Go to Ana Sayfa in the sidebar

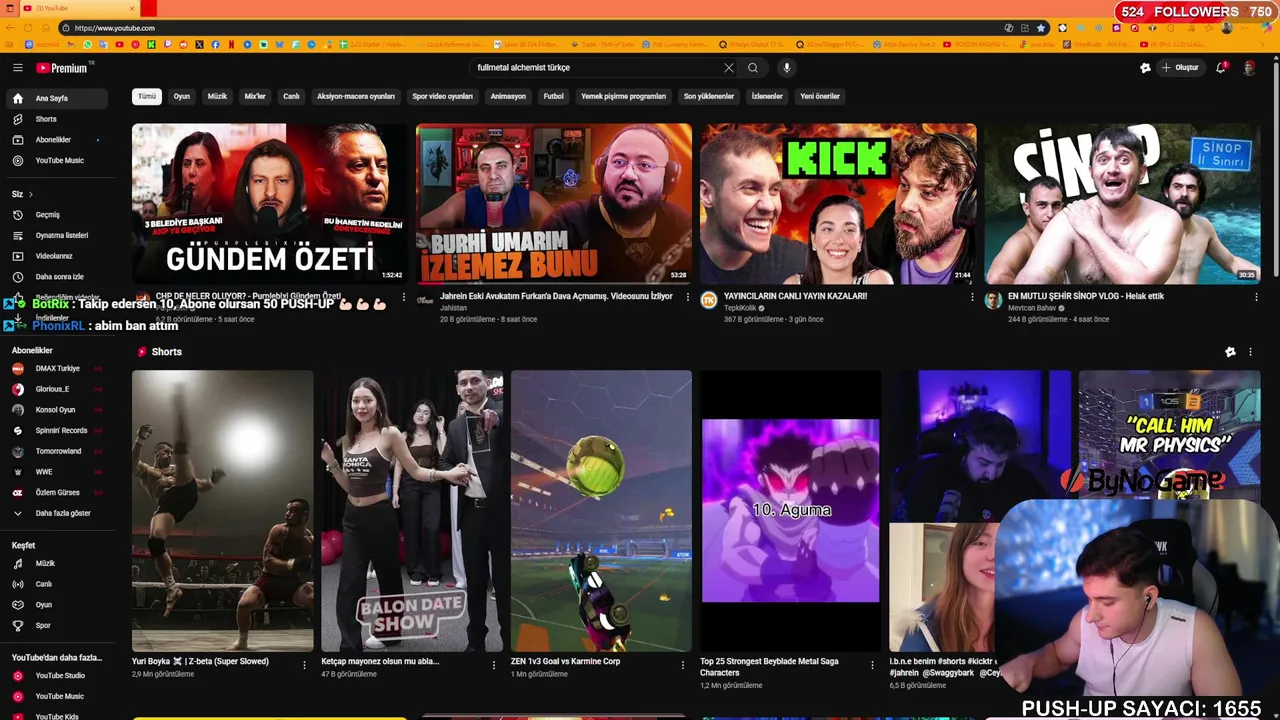pyautogui.click(x=57, y=98)
